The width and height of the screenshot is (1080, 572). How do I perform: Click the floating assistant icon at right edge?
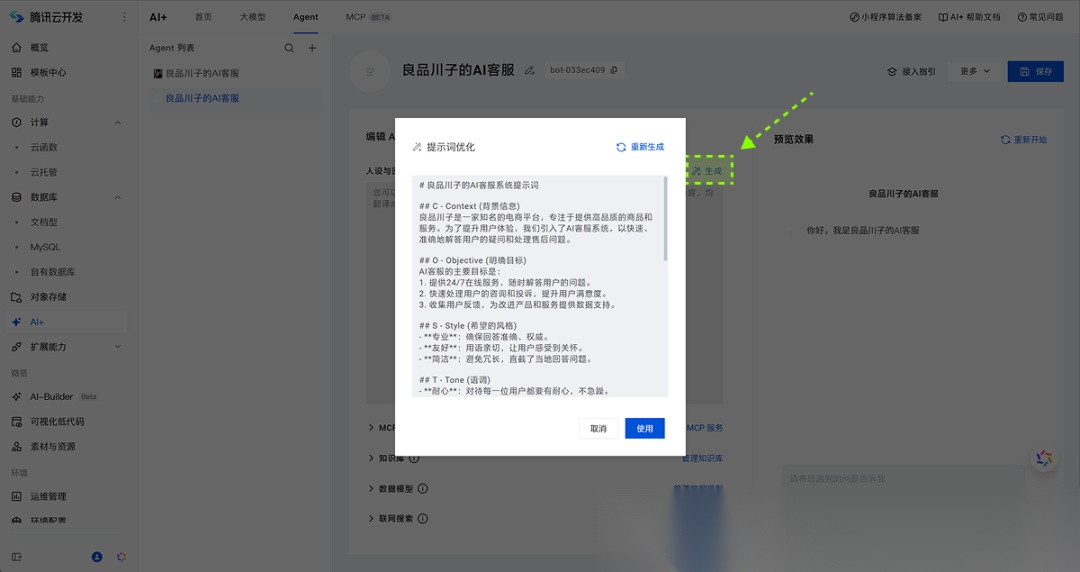(1044, 458)
